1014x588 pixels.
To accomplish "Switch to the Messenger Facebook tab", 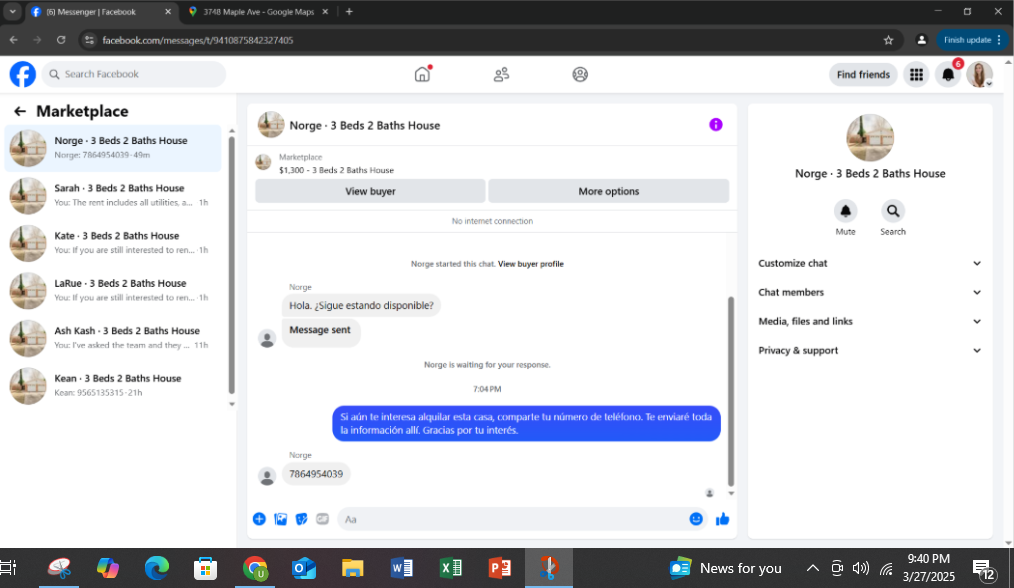I will [100, 12].
